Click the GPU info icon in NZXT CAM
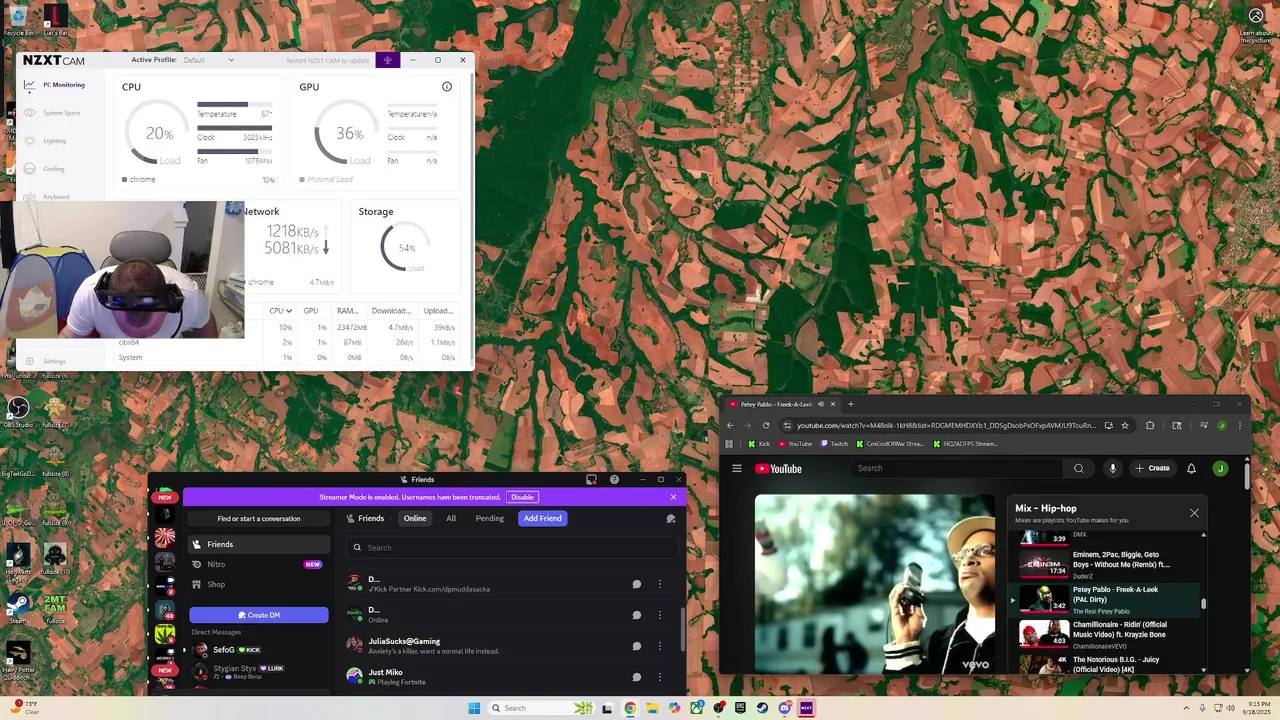The width and height of the screenshot is (1280, 720). pos(447,87)
